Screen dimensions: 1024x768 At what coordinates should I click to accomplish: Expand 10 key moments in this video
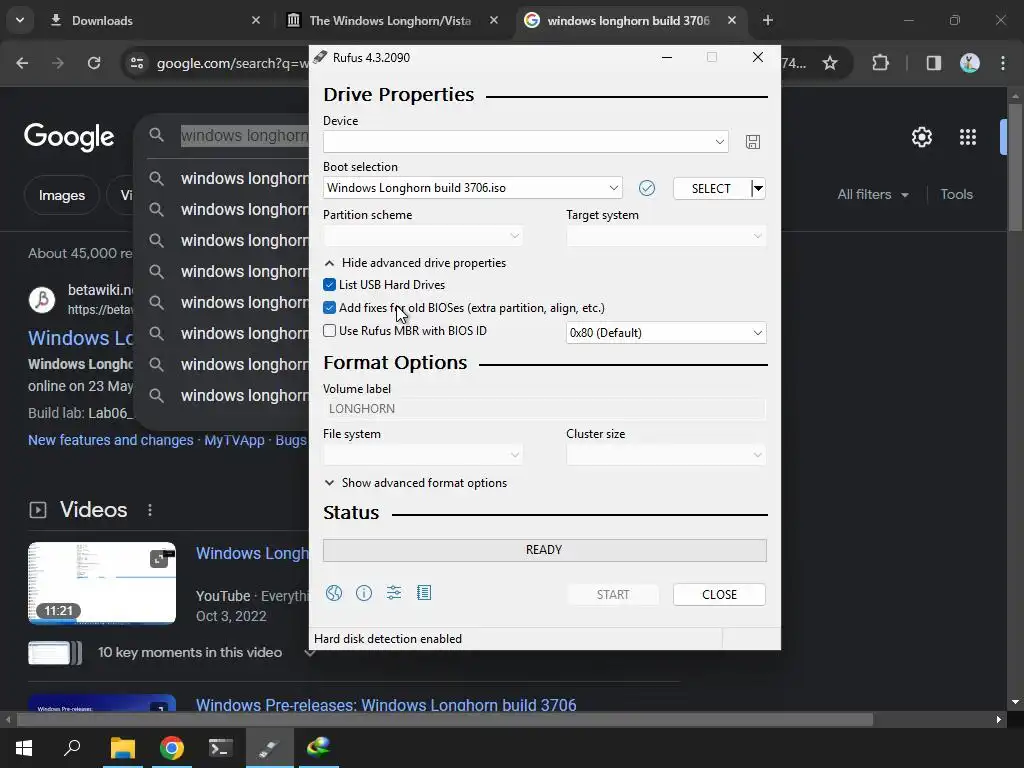[x=309, y=652]
